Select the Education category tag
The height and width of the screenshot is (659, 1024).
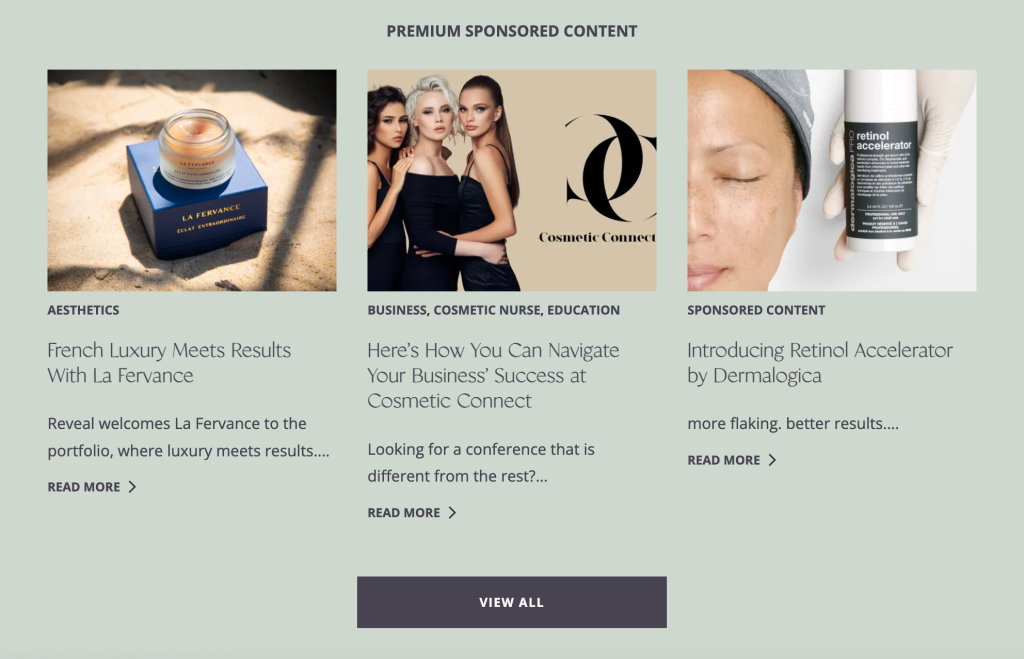tap(584, 310)
